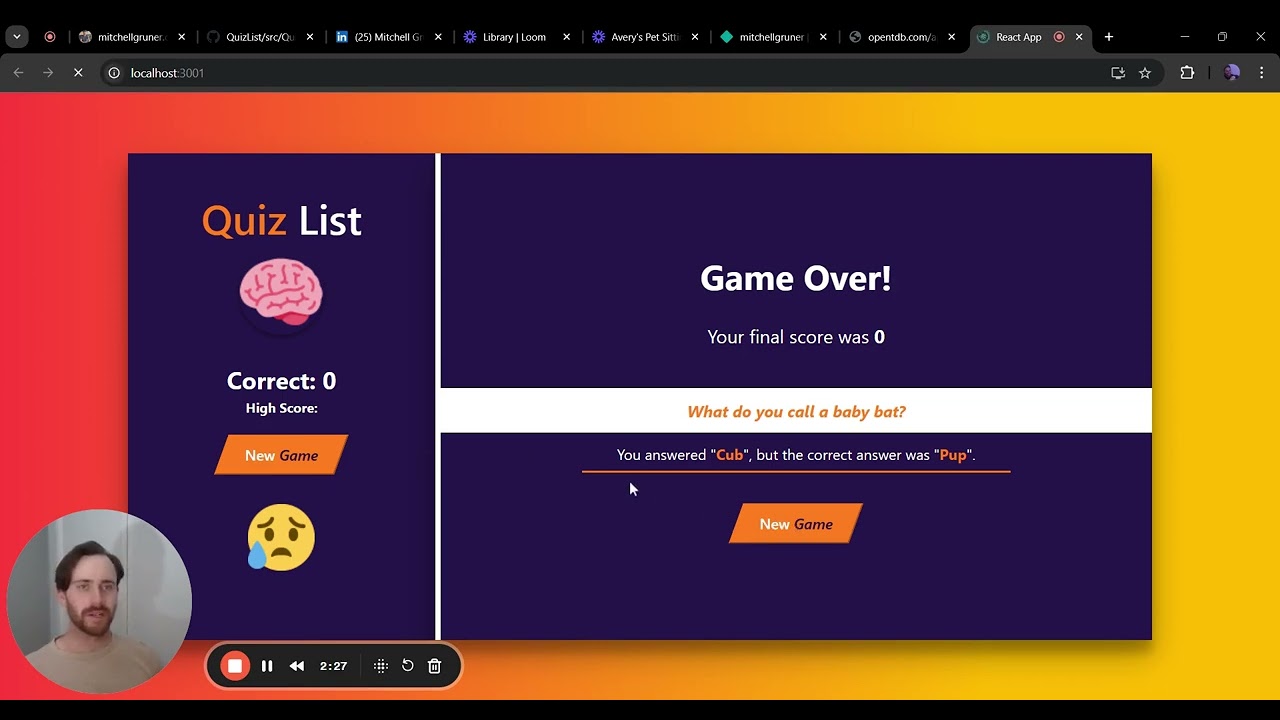This screenshot has width=1280, height=720.
Task: View site information icon
Action: (x=114, y=73)
